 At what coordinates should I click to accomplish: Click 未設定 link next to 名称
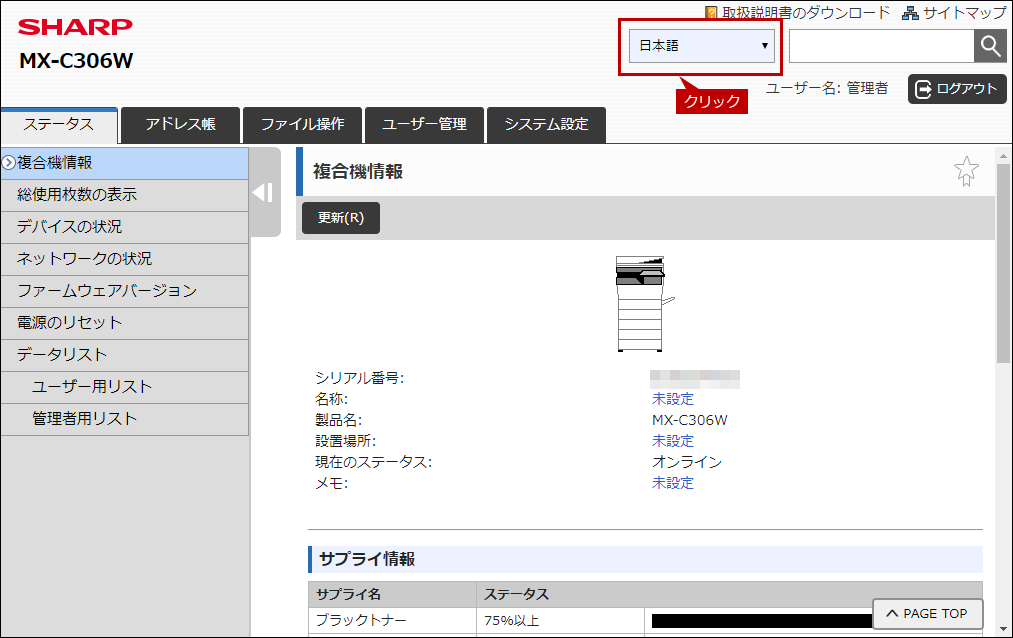[x=673, y=399]
